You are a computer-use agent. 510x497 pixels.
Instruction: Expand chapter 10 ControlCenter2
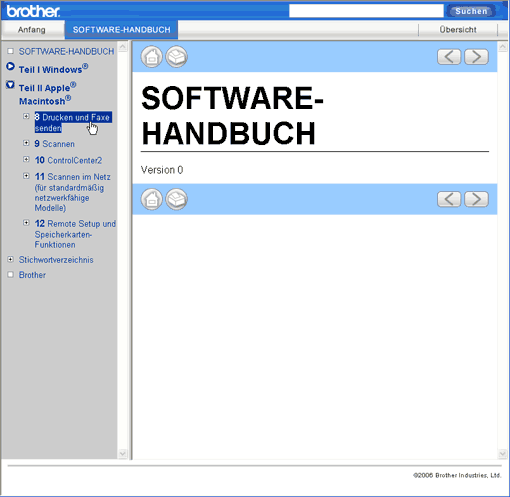pyautogui.click(x=26, y=159)
